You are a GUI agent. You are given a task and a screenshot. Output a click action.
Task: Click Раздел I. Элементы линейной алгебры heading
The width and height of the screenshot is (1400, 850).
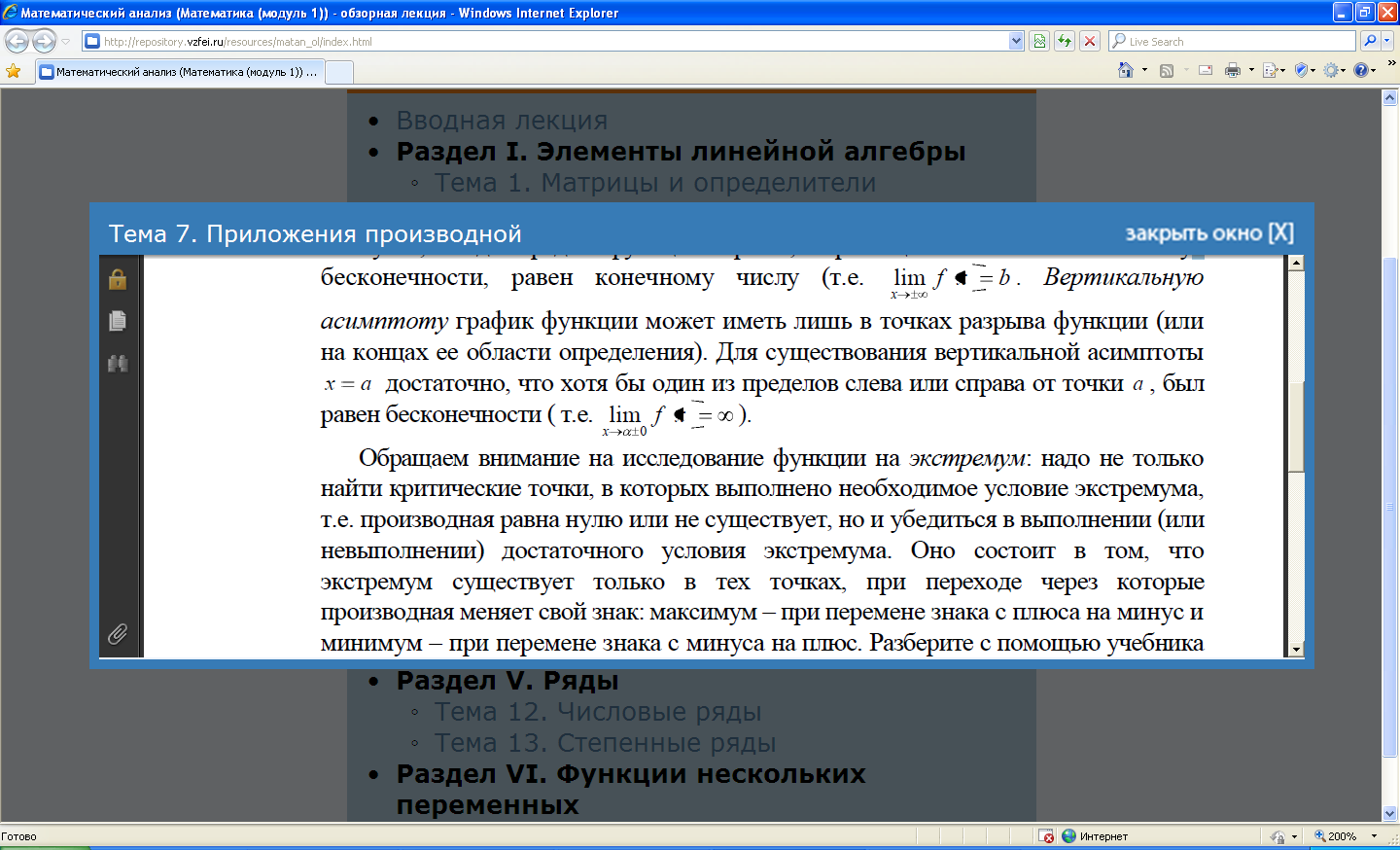[681, 152]
